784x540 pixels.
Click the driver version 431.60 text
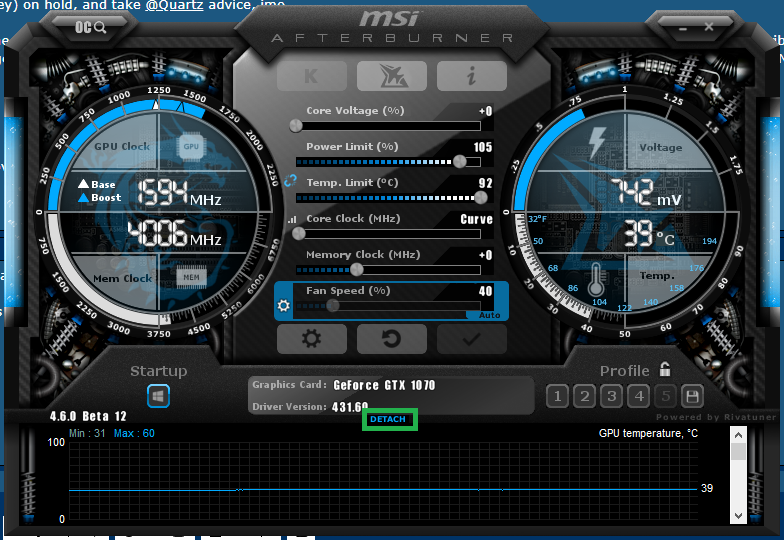pyautogui.click(x=350, y=407)
